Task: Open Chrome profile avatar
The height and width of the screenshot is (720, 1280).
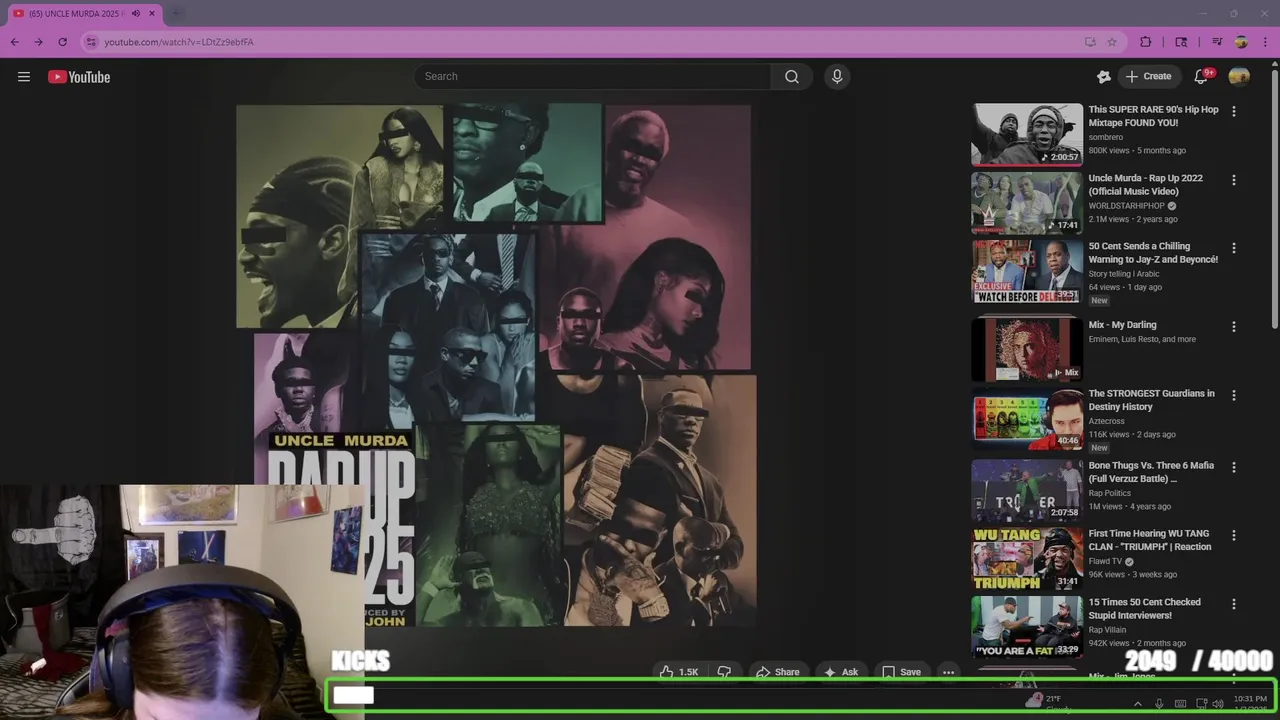Action: pyautogui.click(x=1241, y=42)
